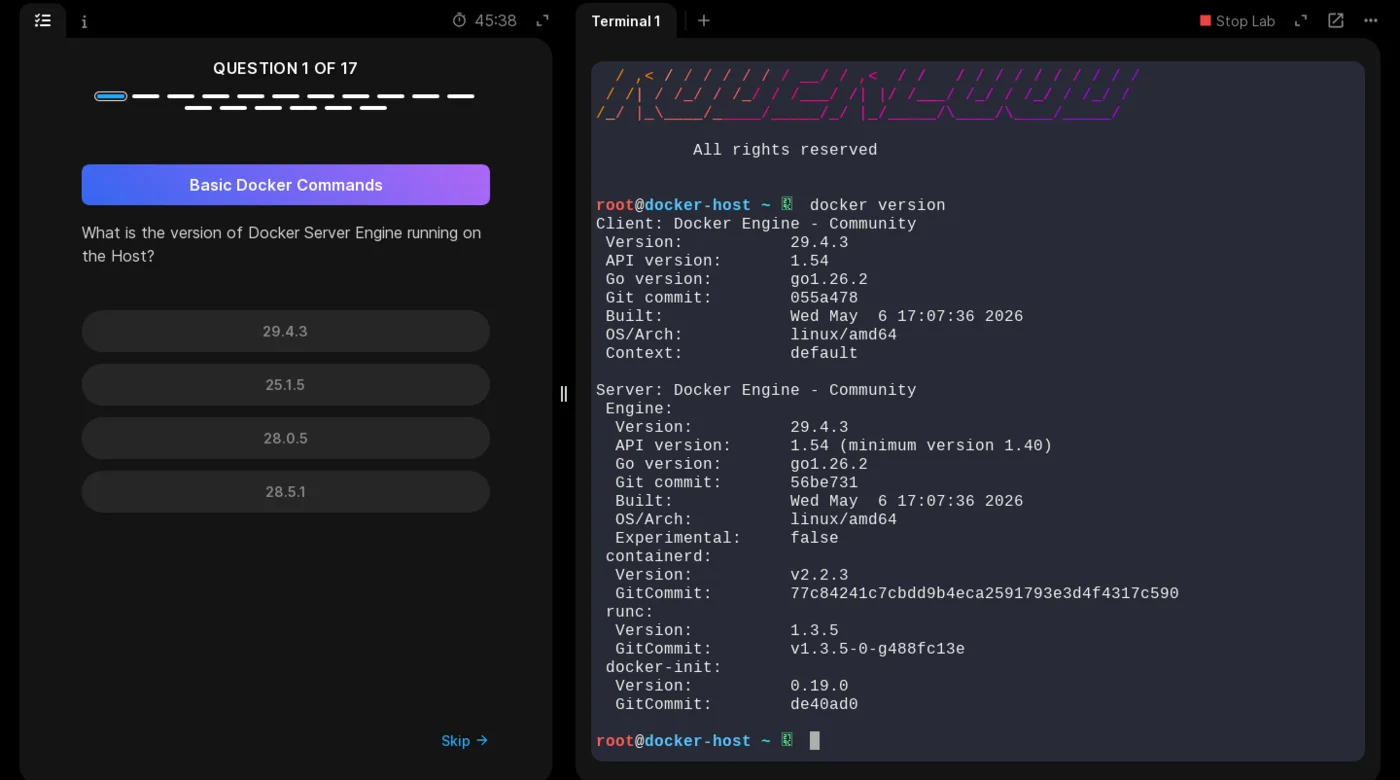1400x780 pixels.
Task: Click the 'Server: Docker Engine - Community' line
Action: tap(756, 390)
